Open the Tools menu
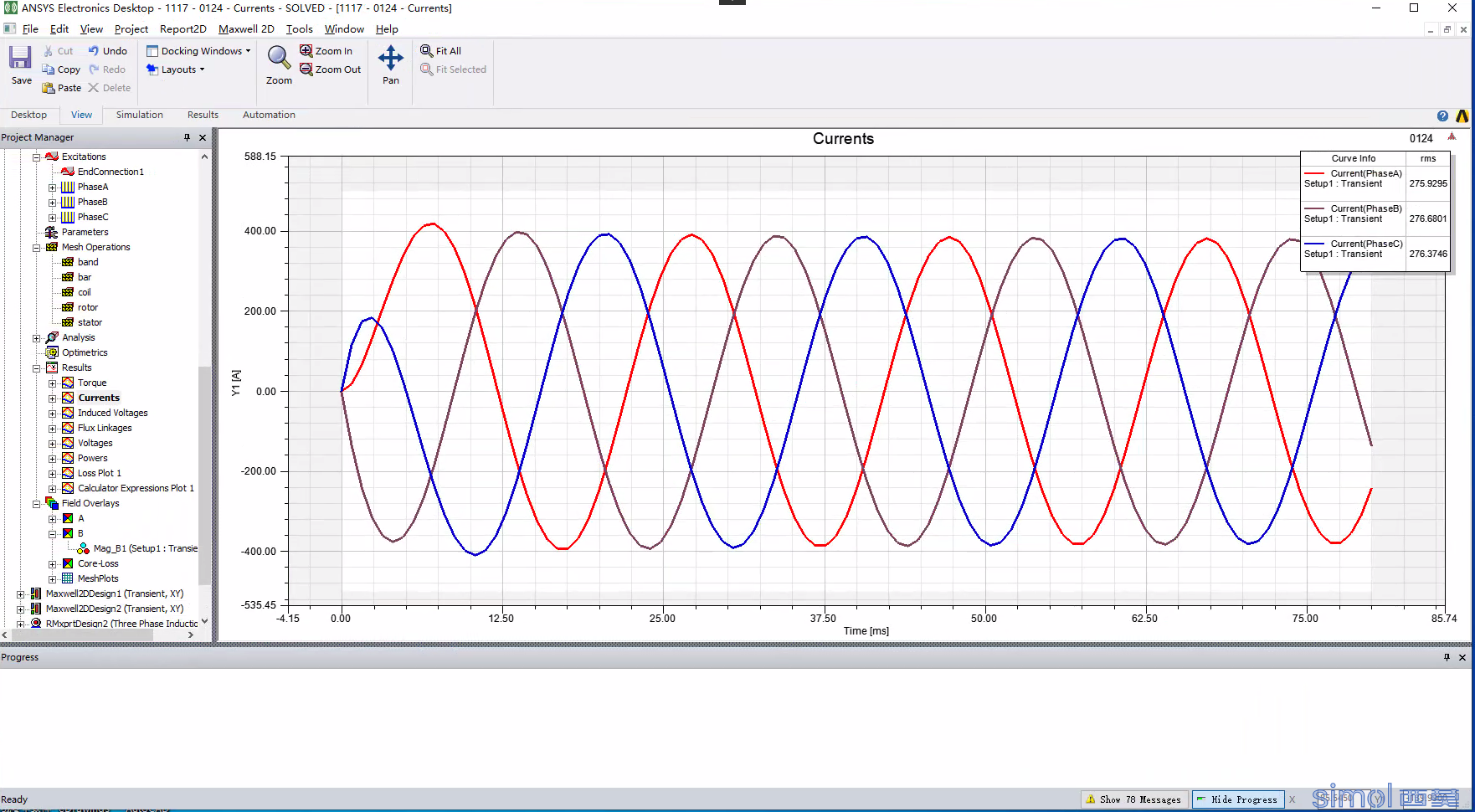This screenshot has width=1475, height=812. point(299,29)
